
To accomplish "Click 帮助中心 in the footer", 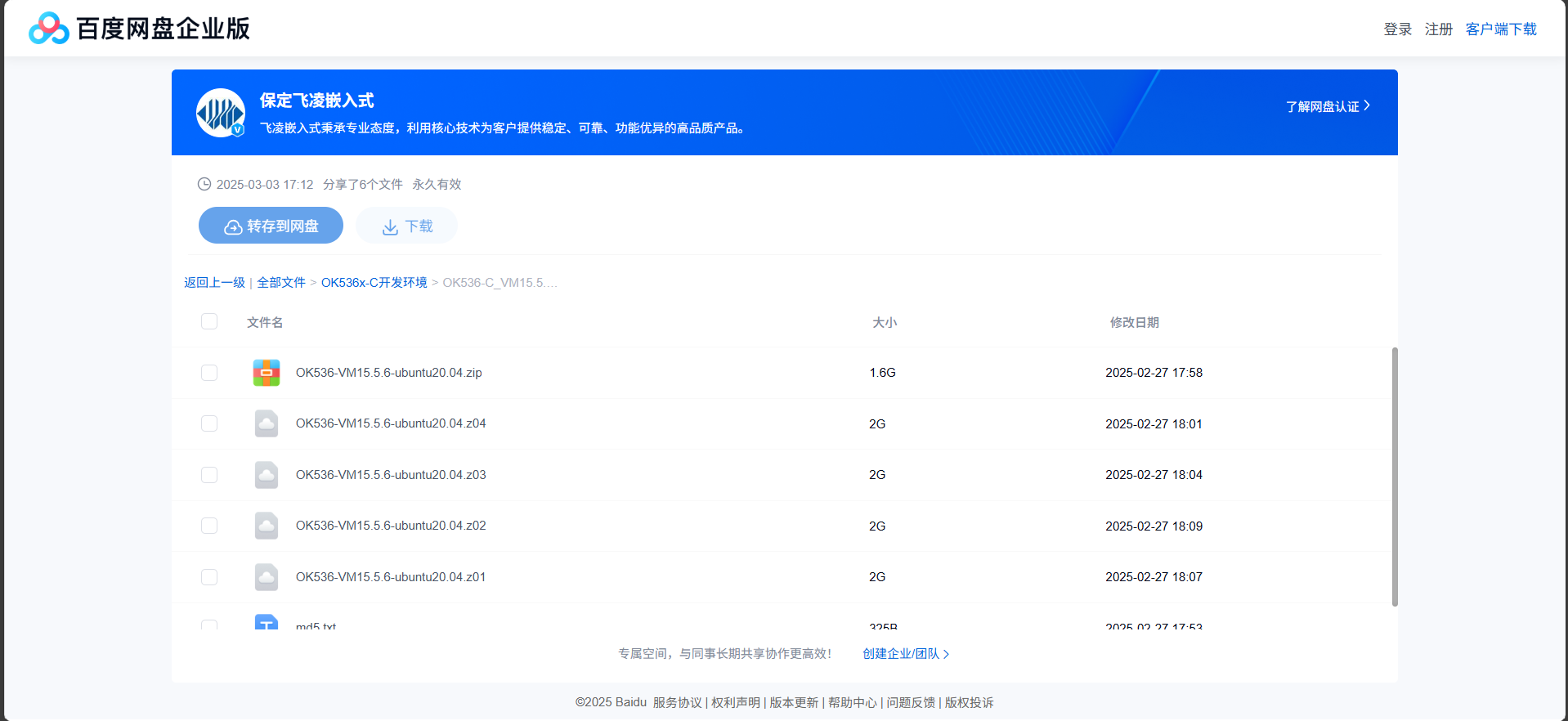I will click(853, 702).
